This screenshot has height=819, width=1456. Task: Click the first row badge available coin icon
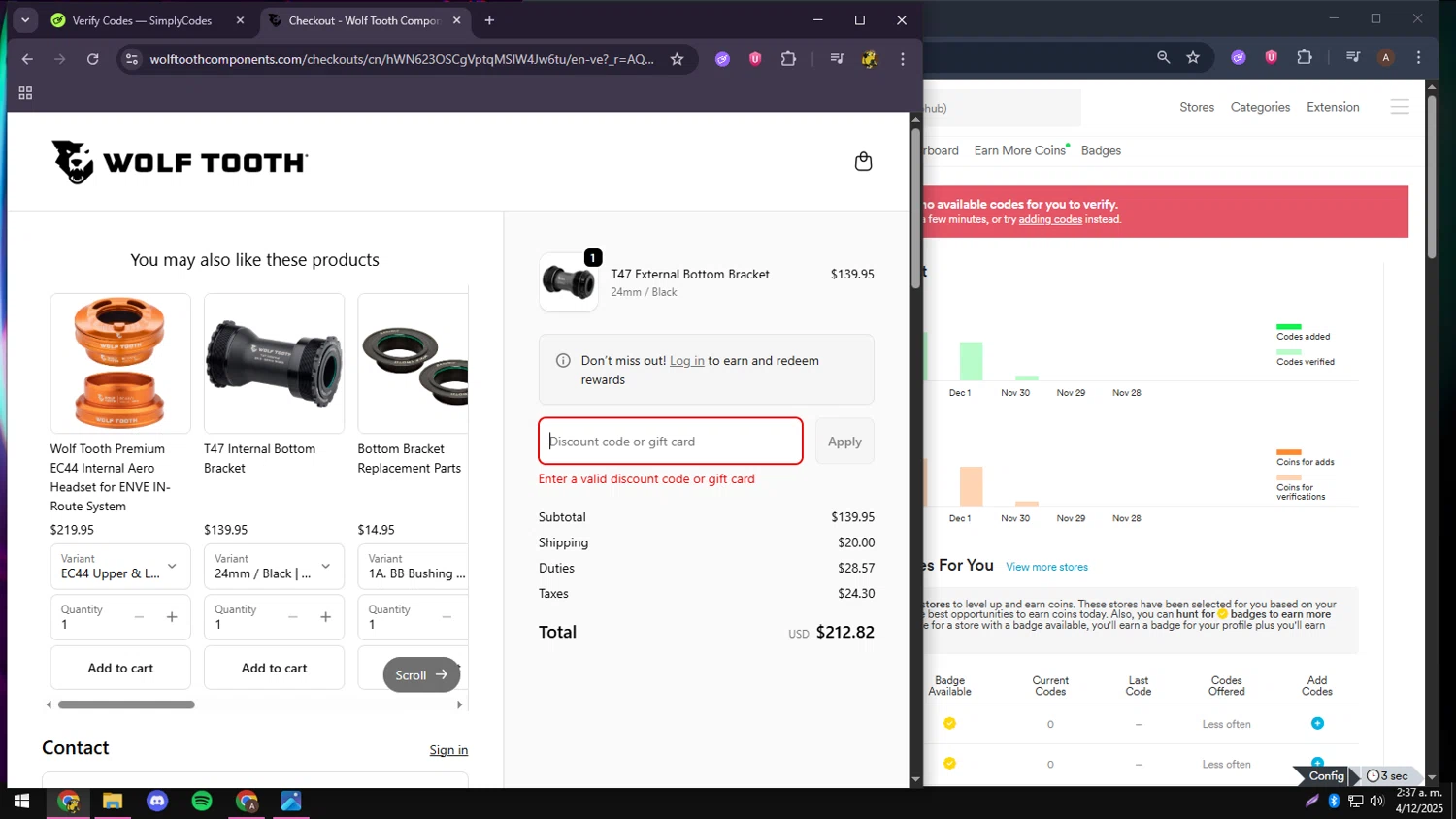(949, 723)
